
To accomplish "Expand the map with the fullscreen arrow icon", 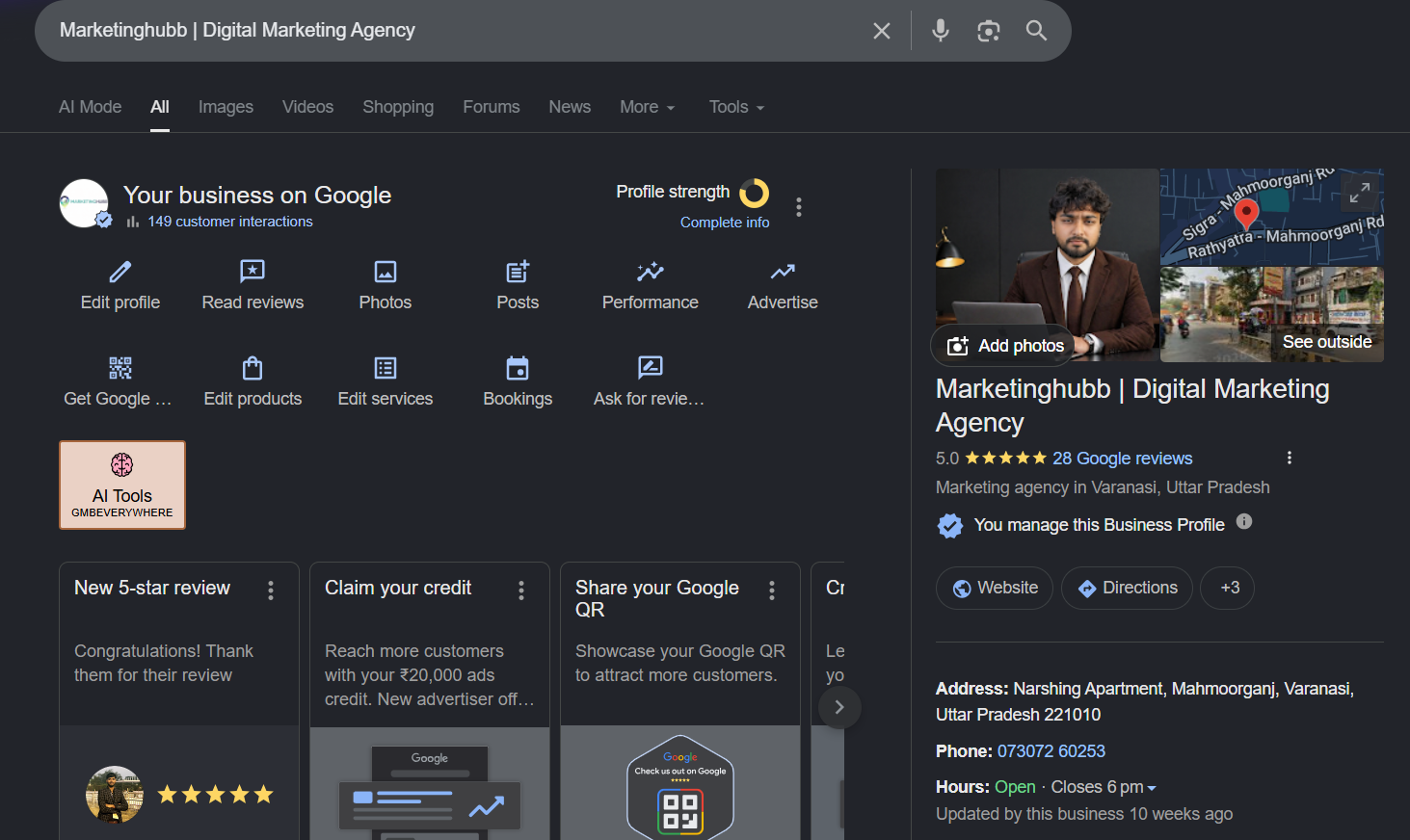I will coord(1359,193).
